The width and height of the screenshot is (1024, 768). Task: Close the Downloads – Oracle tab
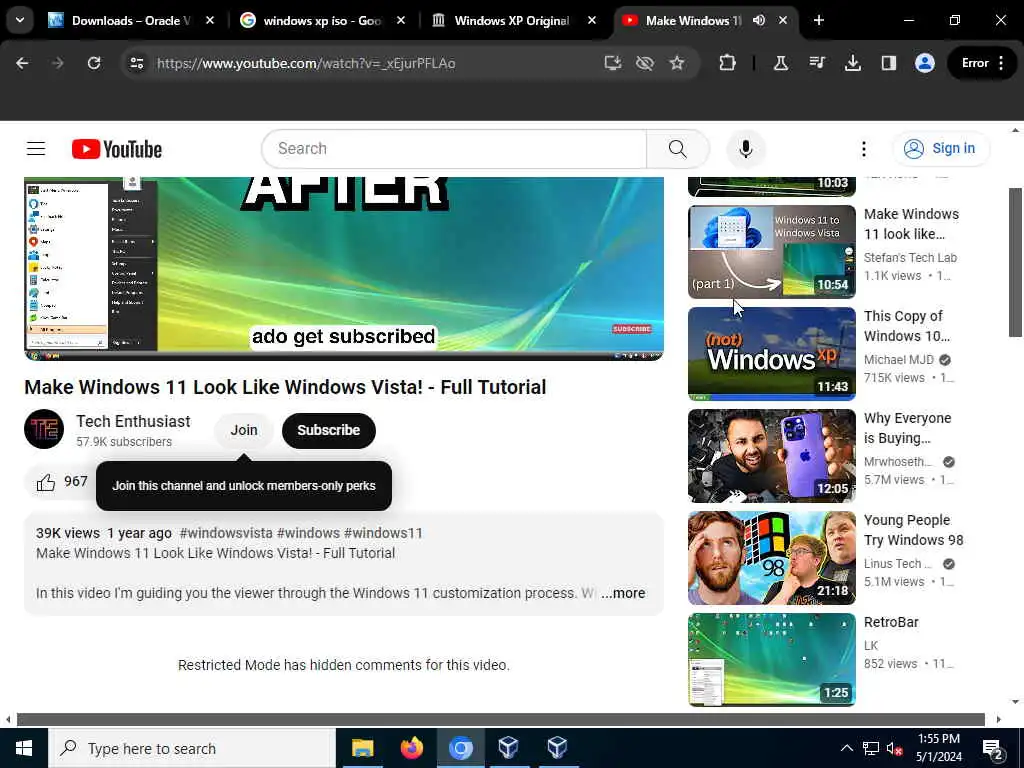(x=210, y=20)
